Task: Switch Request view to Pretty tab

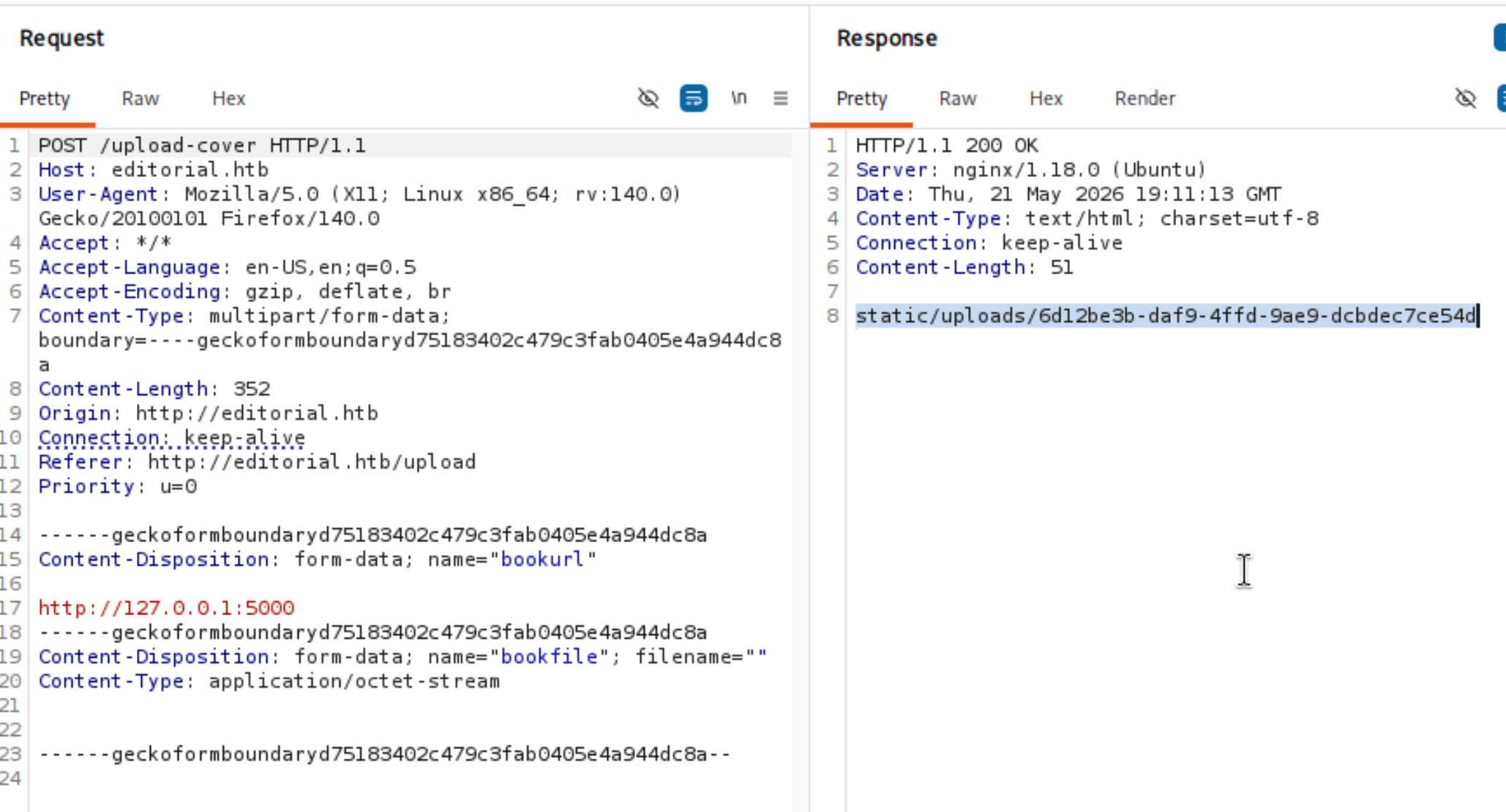Action: point(45,98)
